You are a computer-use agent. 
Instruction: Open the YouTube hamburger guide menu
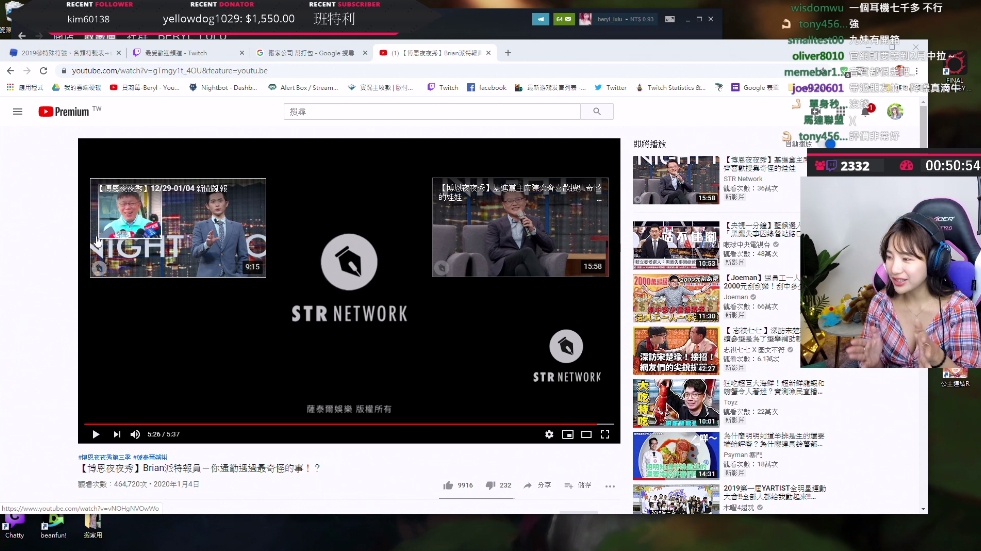17,111
